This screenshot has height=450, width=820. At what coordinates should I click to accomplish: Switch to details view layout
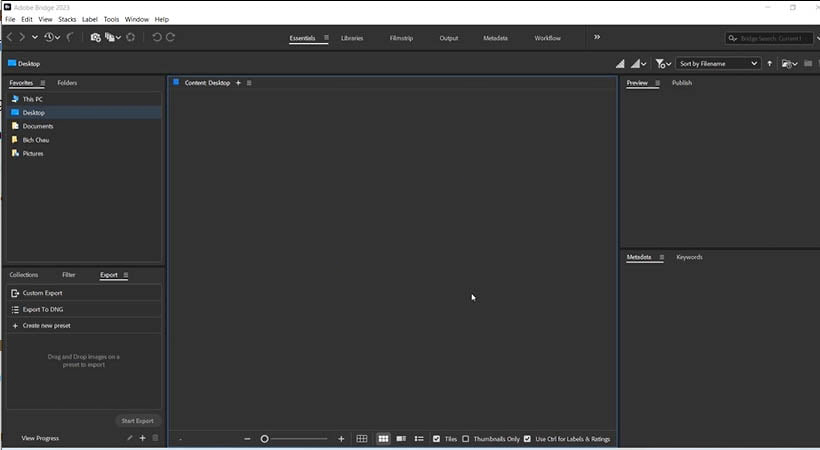tap(401, 439)
